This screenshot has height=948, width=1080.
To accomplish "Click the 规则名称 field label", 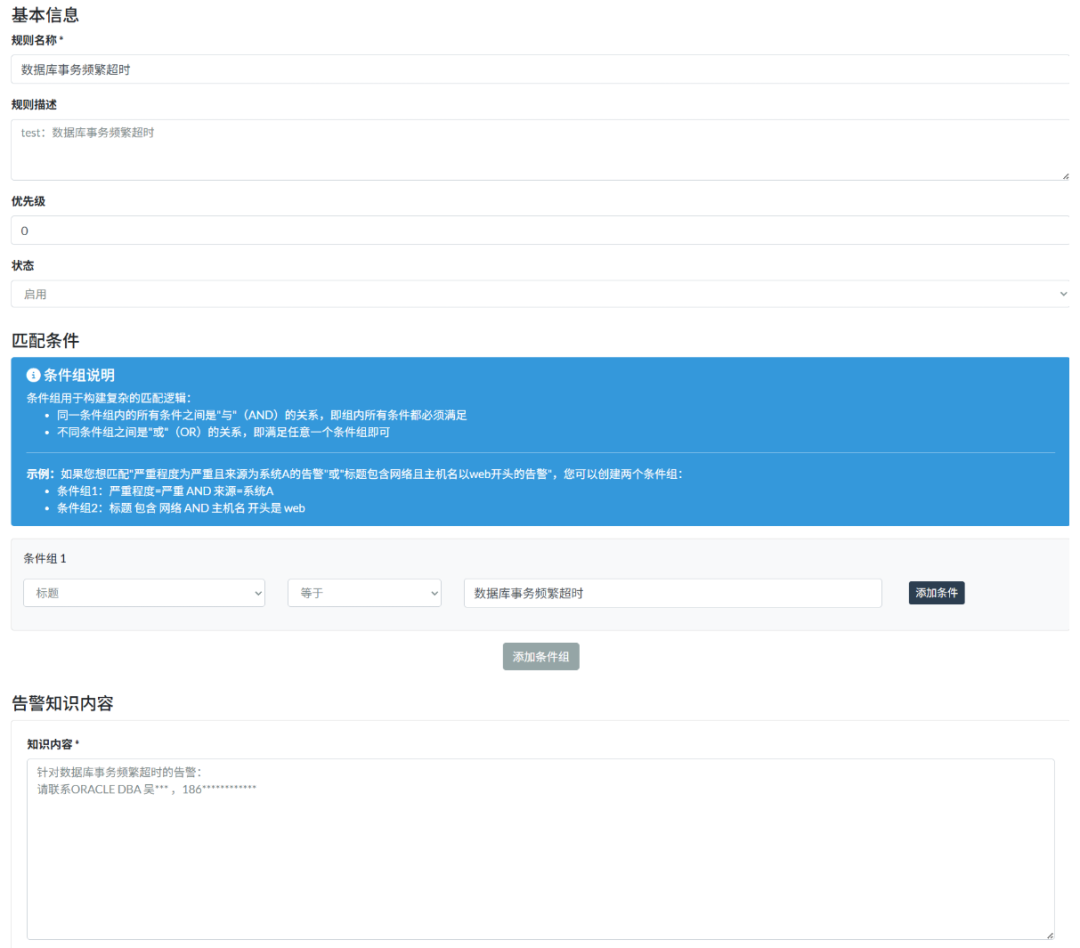I will point(35,40).
